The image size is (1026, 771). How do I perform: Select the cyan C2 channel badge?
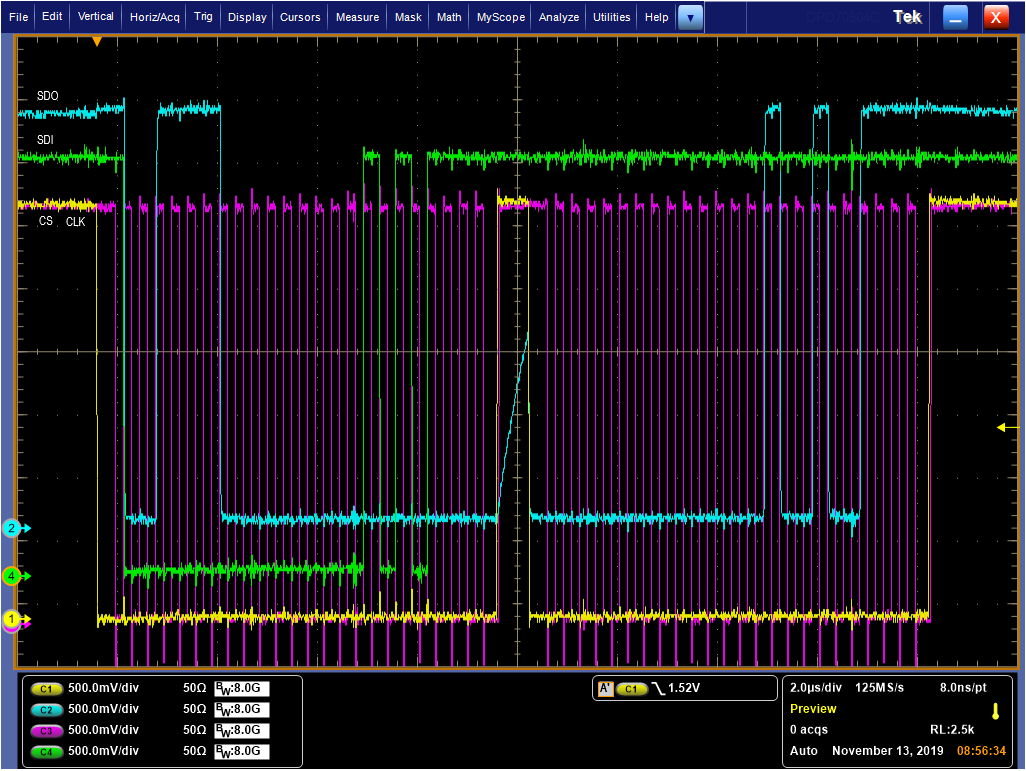click(46, 709)
